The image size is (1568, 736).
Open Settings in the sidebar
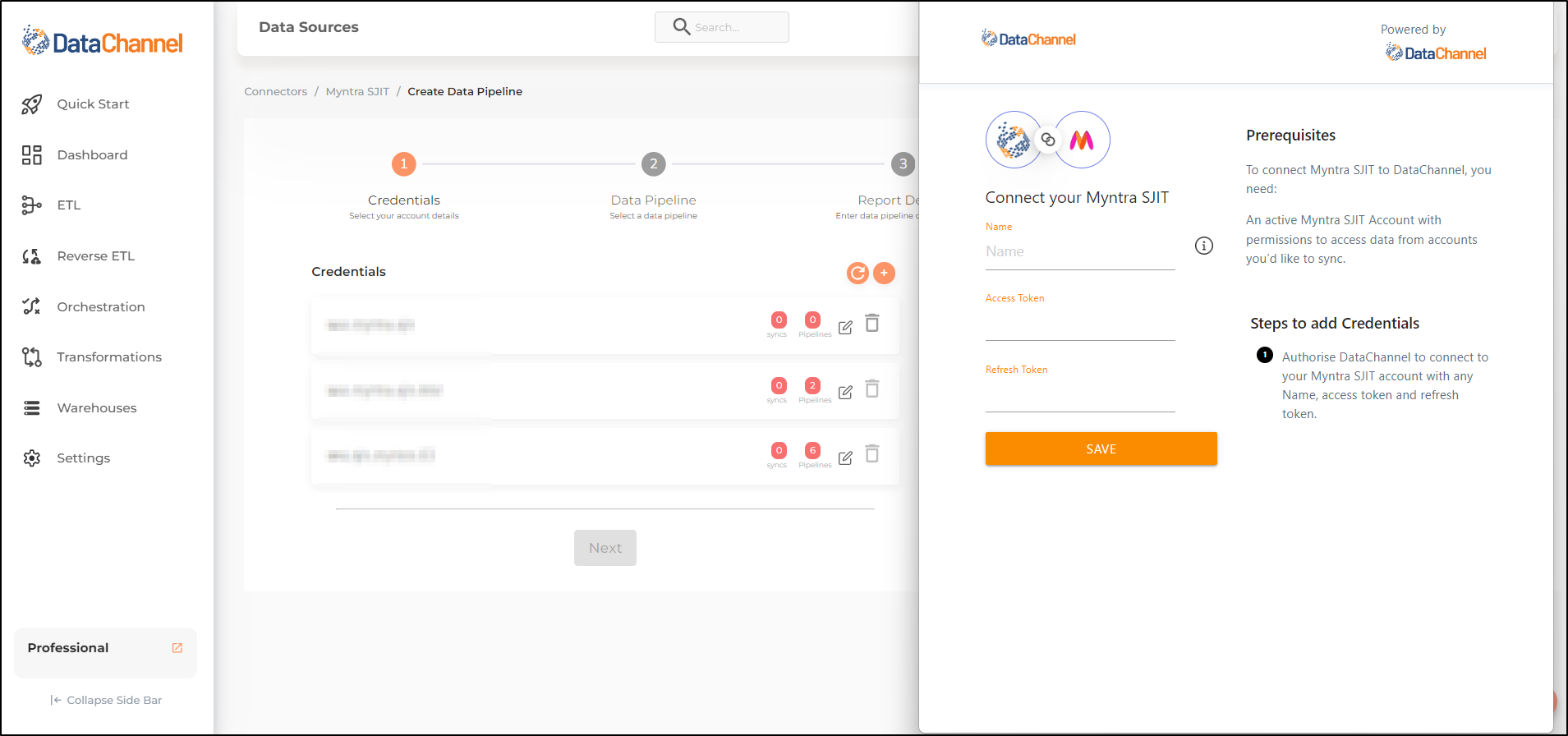click(83, 458)
